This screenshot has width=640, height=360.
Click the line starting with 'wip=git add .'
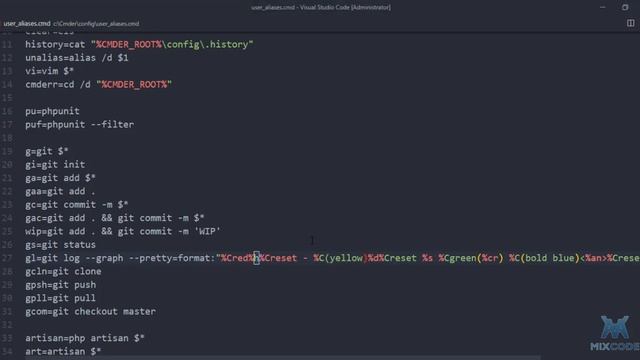pos(123,231)
